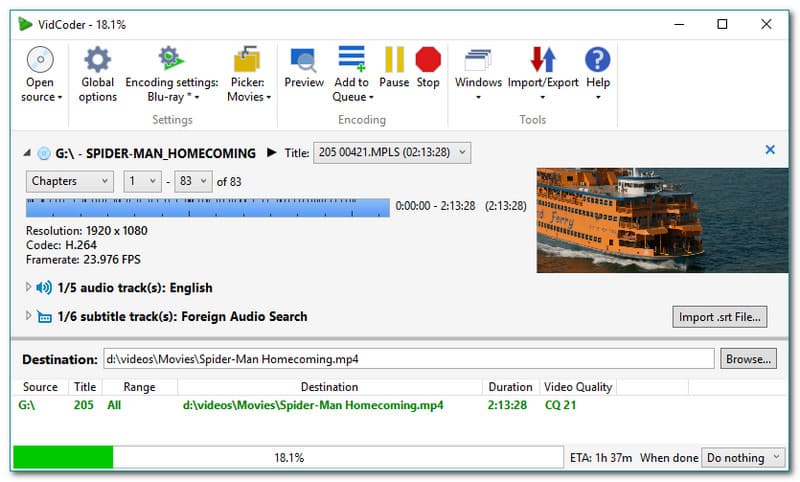Open the Chapters range type dropdown

(x=70, y=181)
